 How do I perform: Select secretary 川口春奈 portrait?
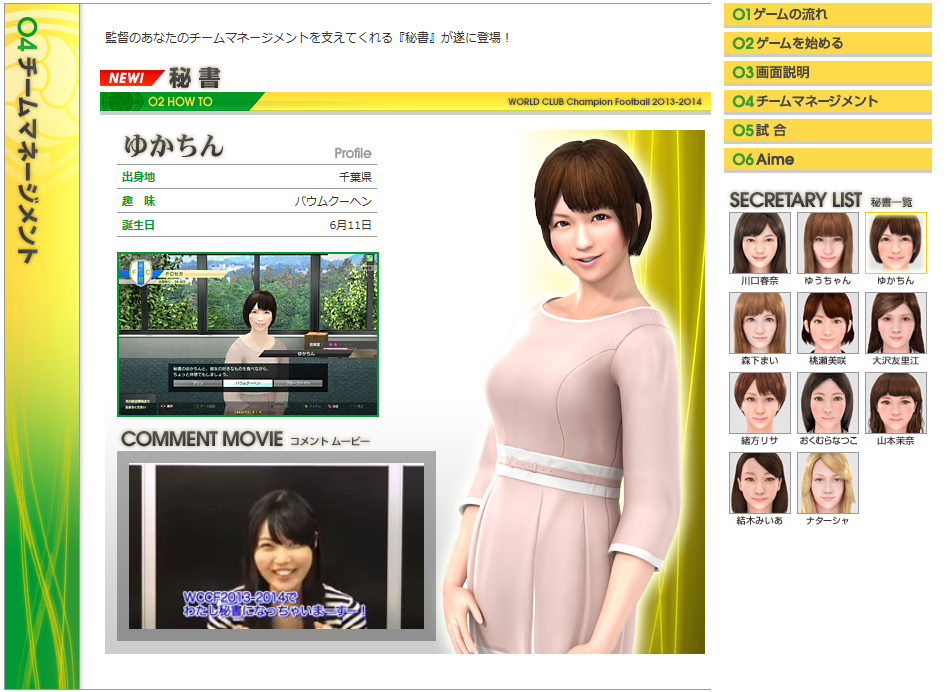[759, 243]
